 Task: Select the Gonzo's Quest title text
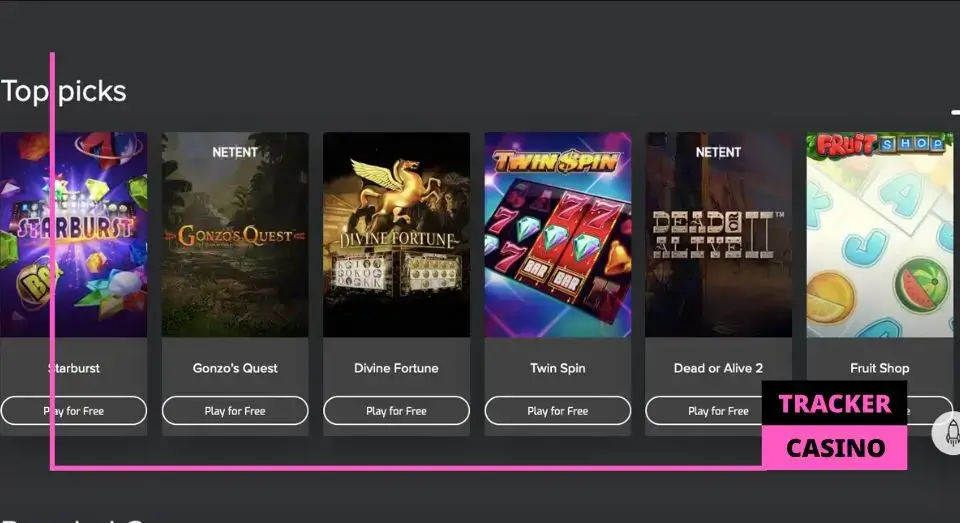point(235,368)
